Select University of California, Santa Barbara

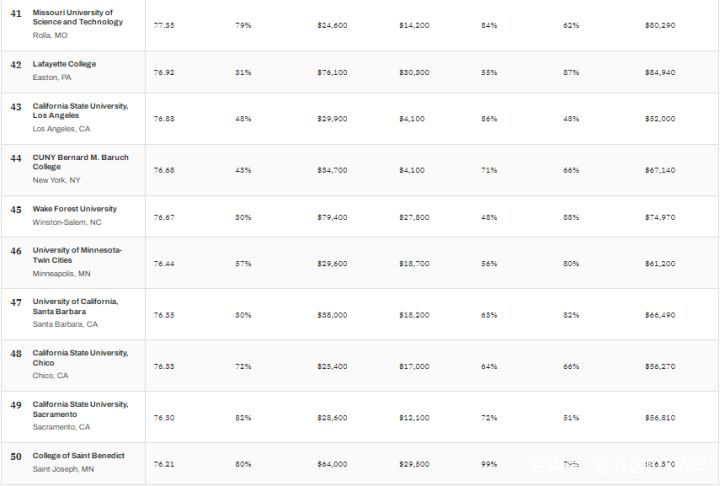[75, 306]
